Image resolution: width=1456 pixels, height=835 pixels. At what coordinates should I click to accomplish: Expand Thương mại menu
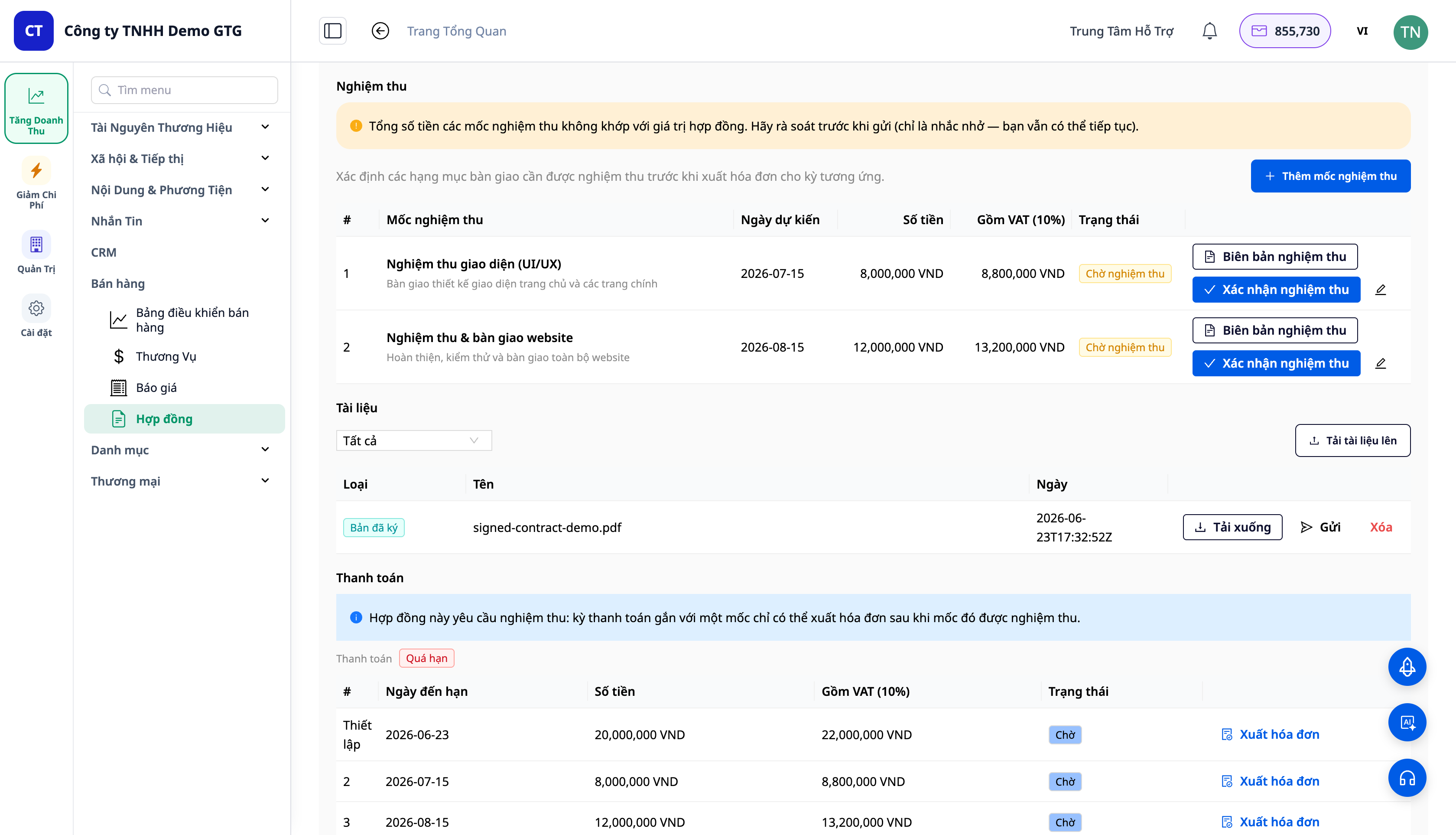(x=181, y=481)
